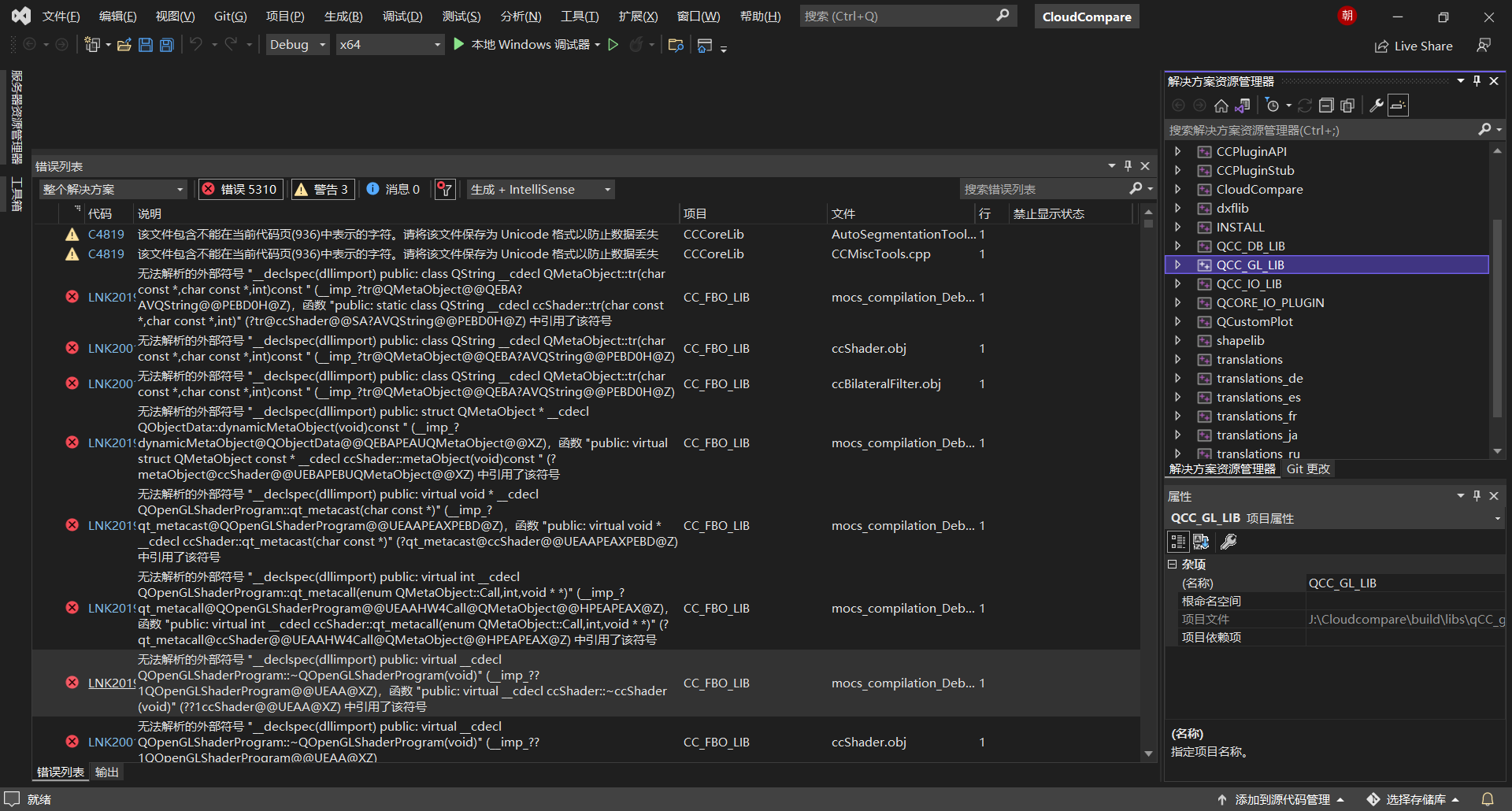Click the undo arrow icon
Image resolution: width=1512 pixels, height=811 pixels.
196,44
